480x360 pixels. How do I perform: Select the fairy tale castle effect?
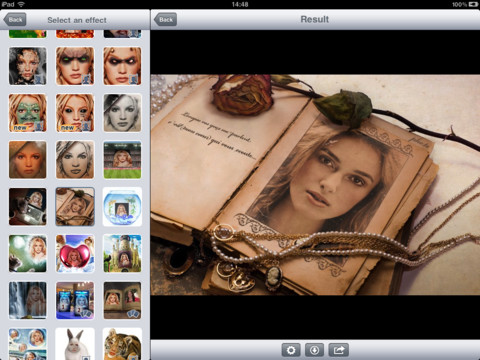click(122, 254)
